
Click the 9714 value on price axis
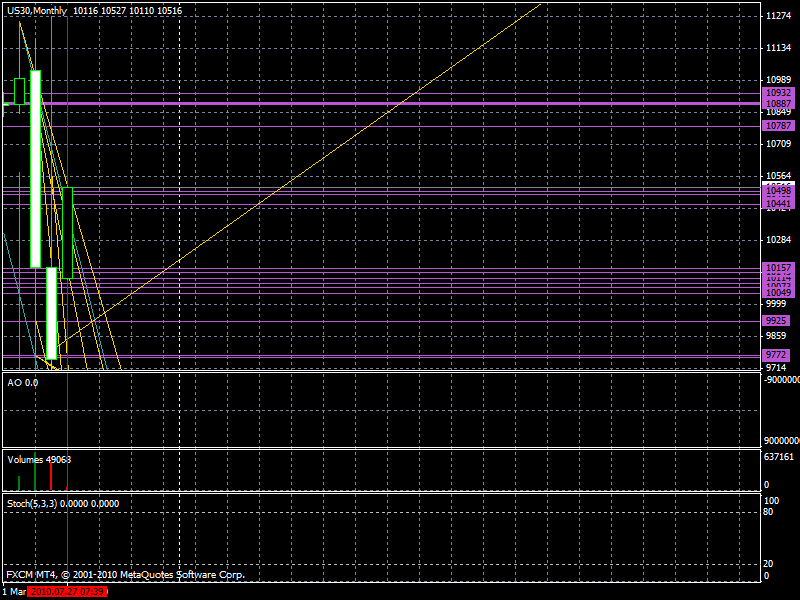pyautogui.click(x=776, y=368)
